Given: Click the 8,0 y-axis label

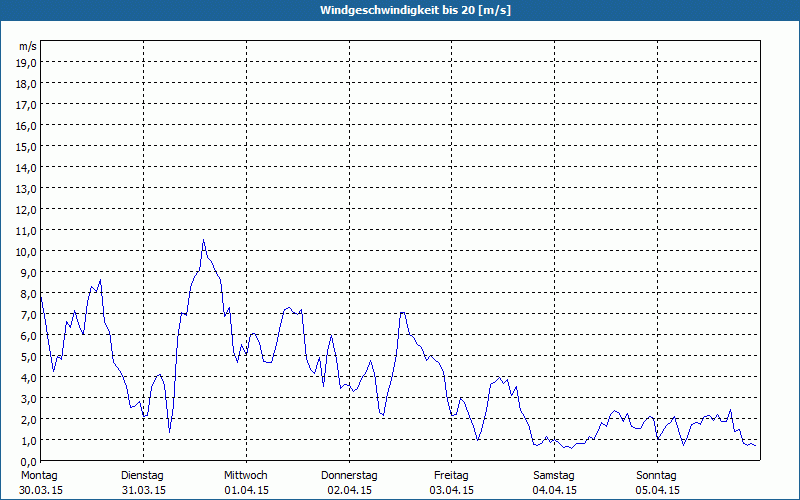Looking at the screenshot, I should coord(29,294).
